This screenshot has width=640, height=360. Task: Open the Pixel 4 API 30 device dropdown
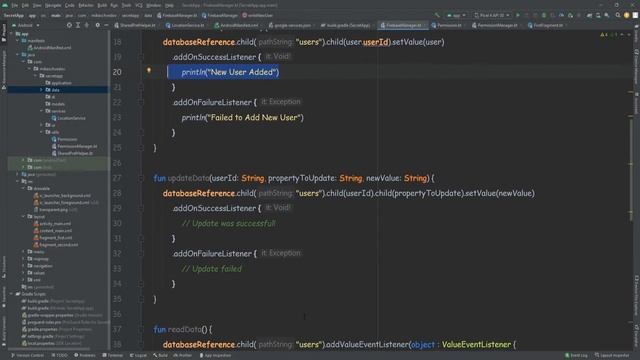(x=492, y=16)
